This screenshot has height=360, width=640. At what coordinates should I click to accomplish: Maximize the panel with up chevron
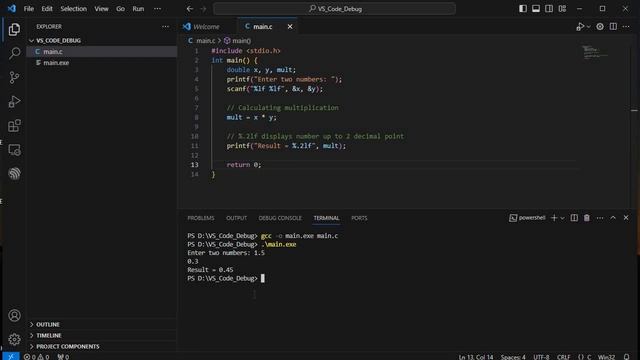[x=613, y=218]
